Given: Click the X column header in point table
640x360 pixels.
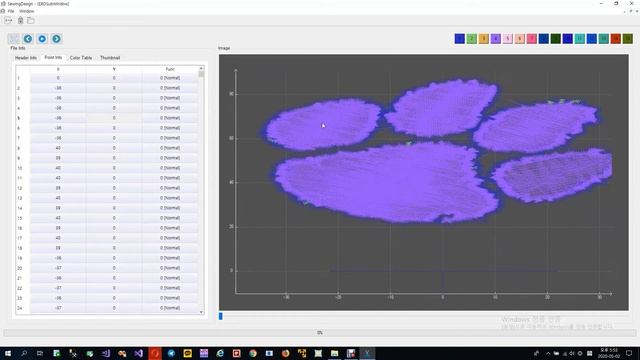Looking at the screenshot, I should point(58,69).
